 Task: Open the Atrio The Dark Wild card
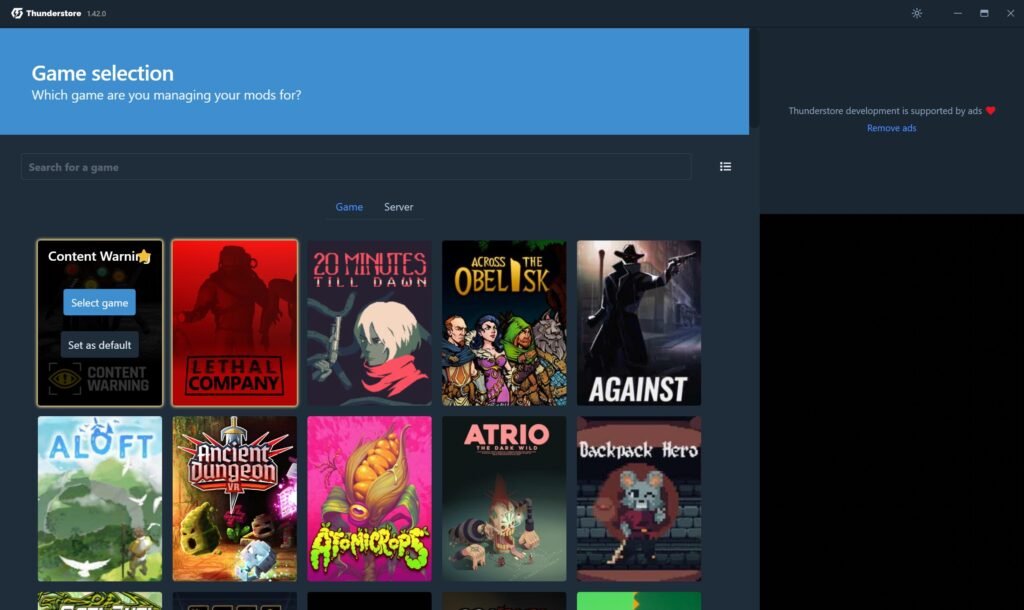(504, 499)
